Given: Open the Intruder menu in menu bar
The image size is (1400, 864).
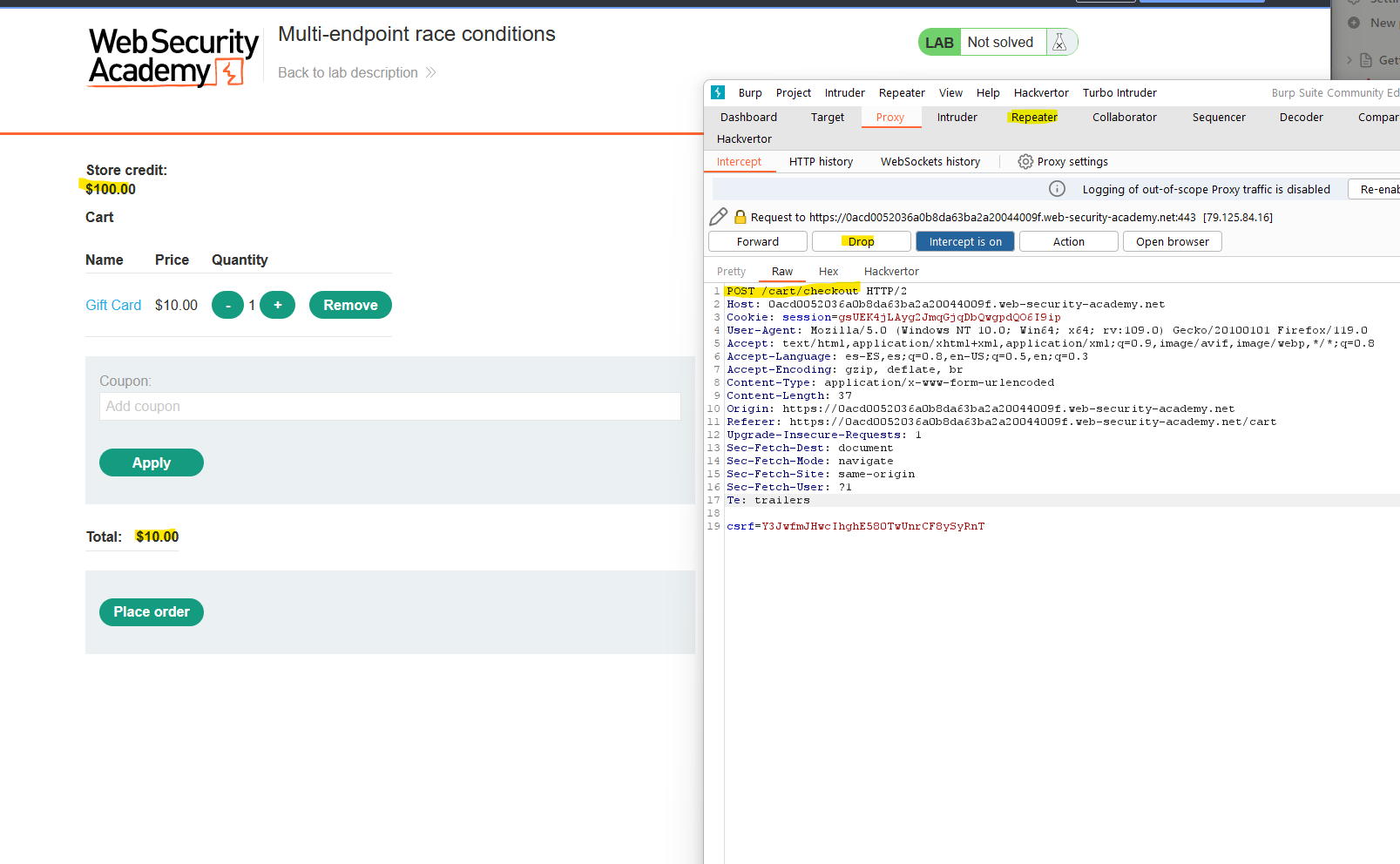Looking at the screenshot, I should pos(845,93).
